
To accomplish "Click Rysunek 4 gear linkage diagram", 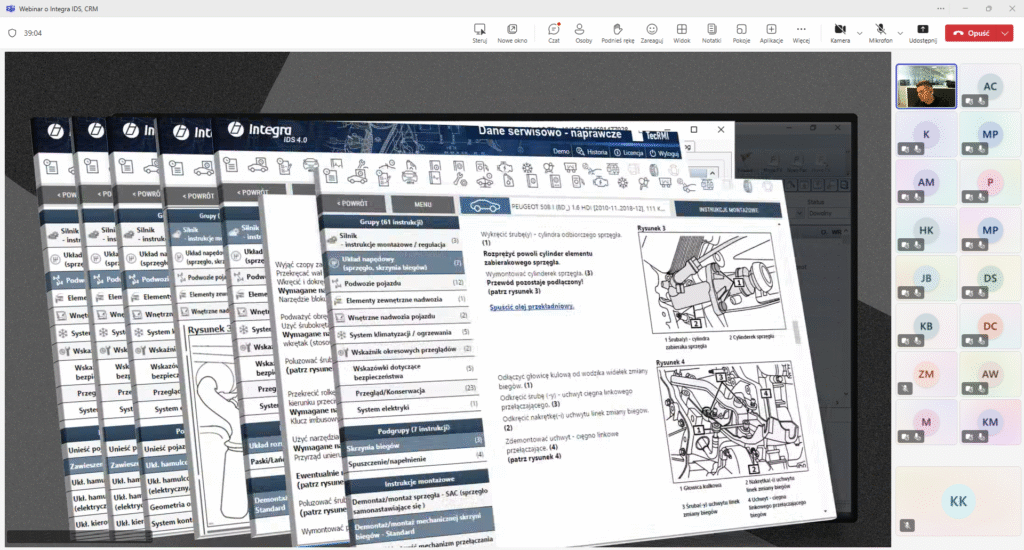I will (x=731, y=419).
